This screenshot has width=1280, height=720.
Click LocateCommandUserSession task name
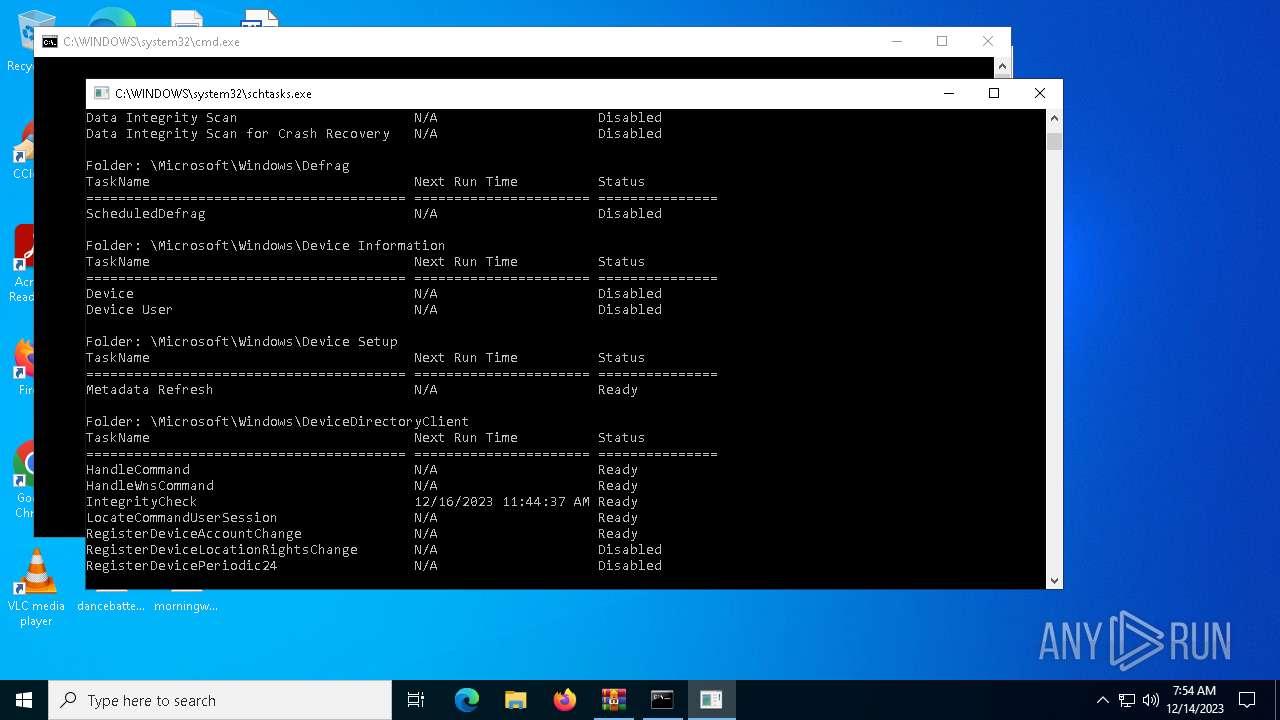coord(181,517)
